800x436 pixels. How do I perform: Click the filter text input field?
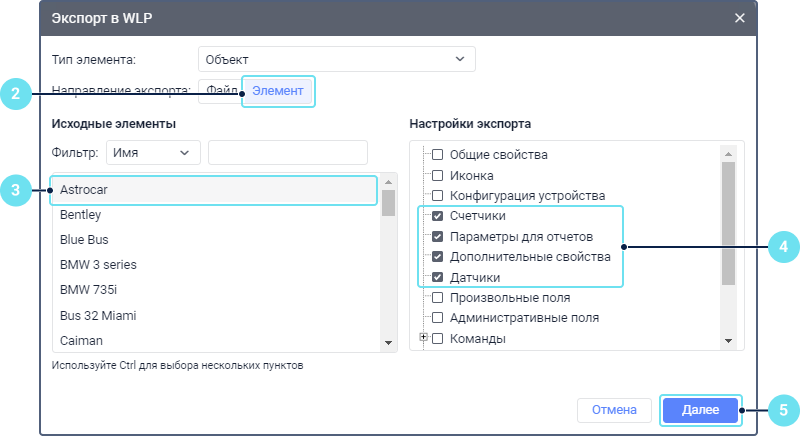[287, 152]
